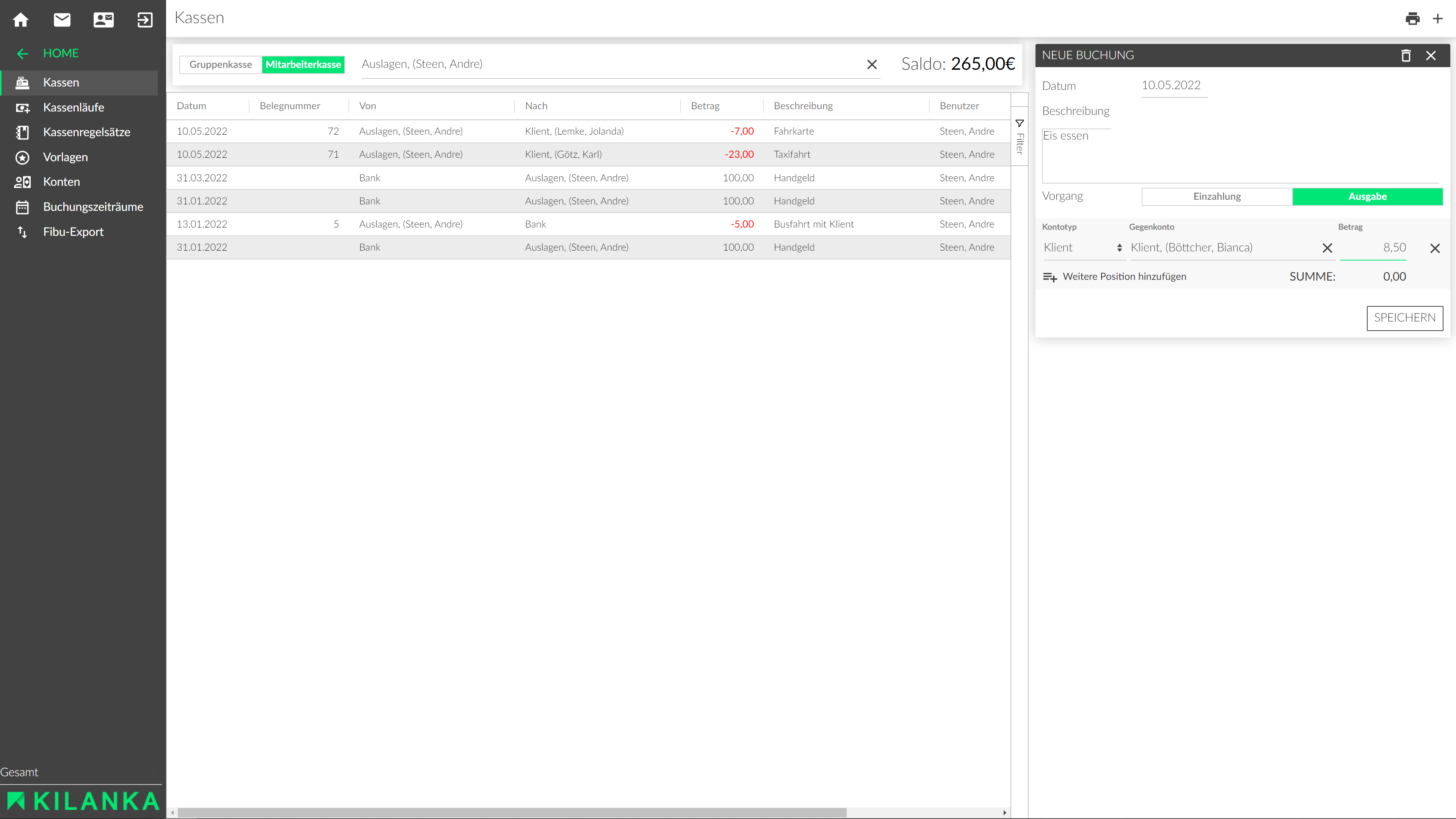Screen dimensions: 1456x819
Task: Click the KILANKA logo
Action: [83, 802]
